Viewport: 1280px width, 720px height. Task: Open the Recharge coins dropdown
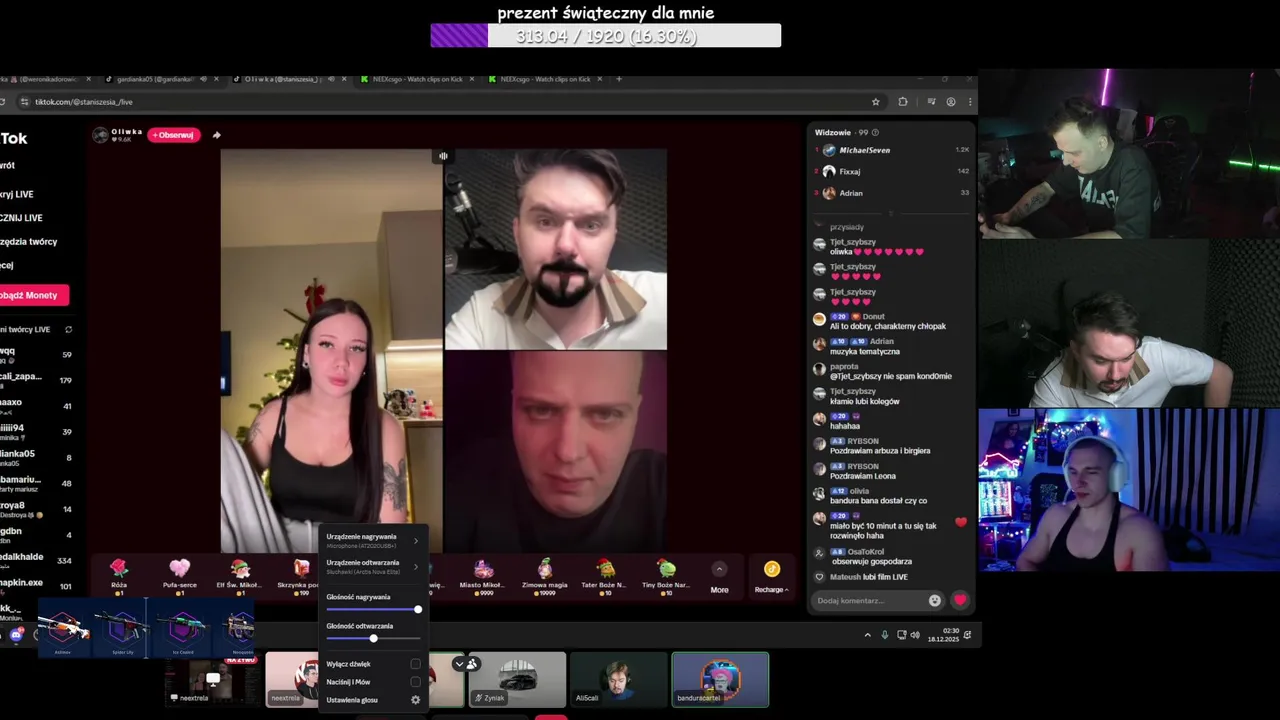click(771, 577)
